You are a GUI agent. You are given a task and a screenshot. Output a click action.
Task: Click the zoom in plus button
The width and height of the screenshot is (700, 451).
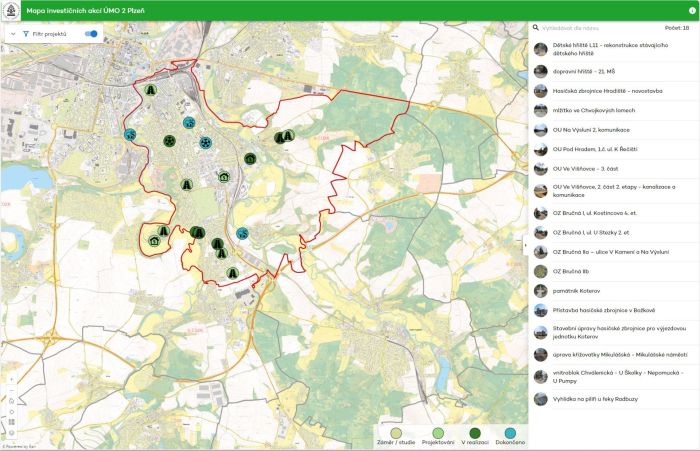coord(11,380)
